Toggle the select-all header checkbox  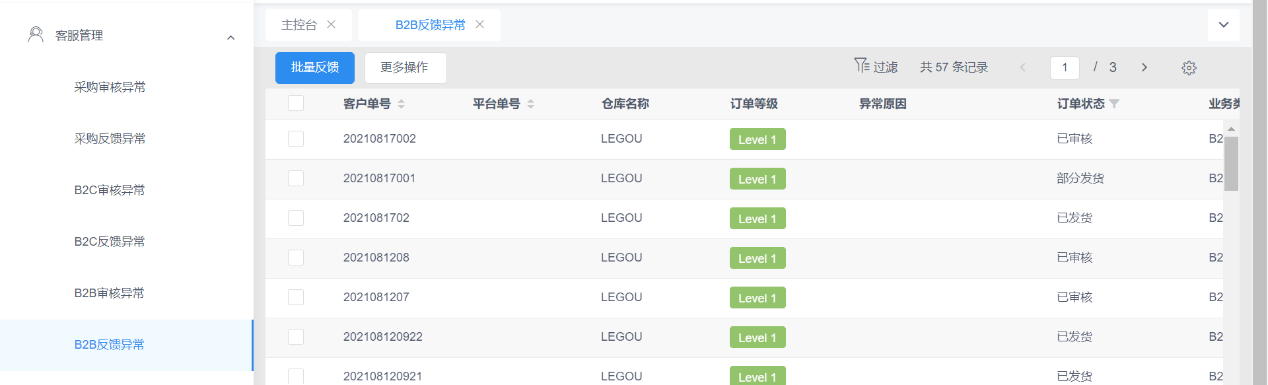[x=295, y=103]
